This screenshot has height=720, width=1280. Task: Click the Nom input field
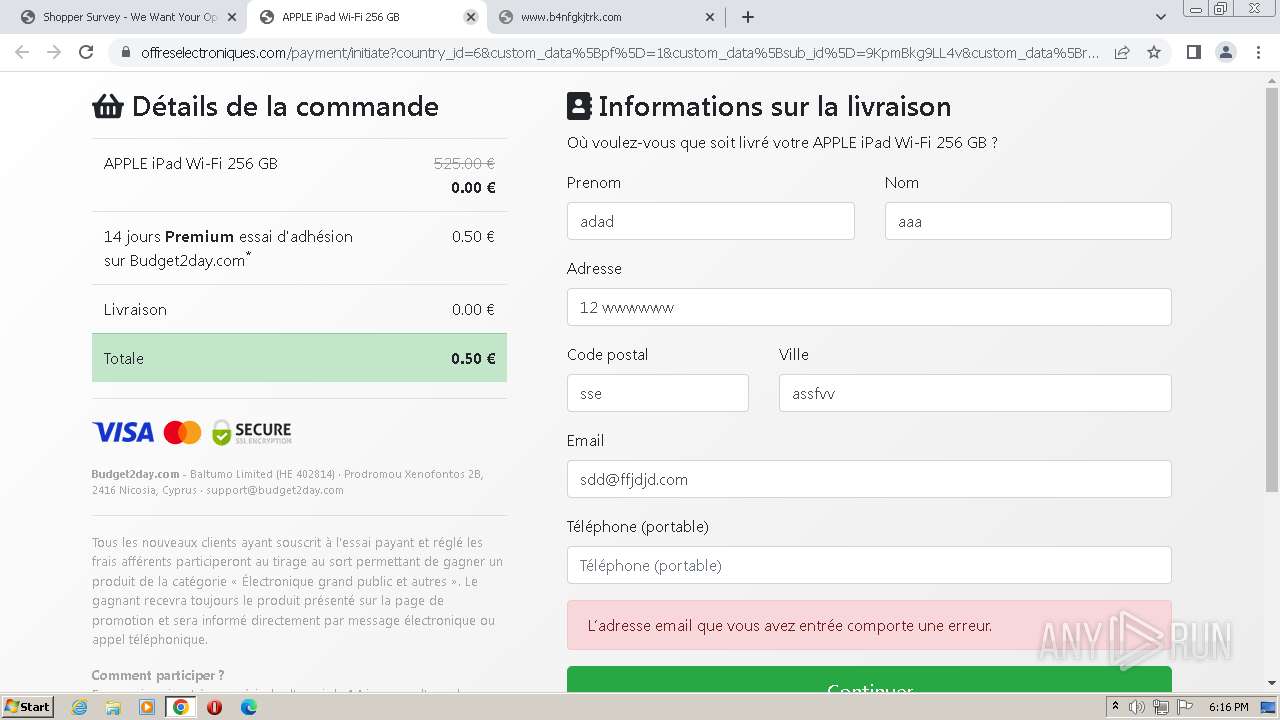click(x=1028, y=221)
